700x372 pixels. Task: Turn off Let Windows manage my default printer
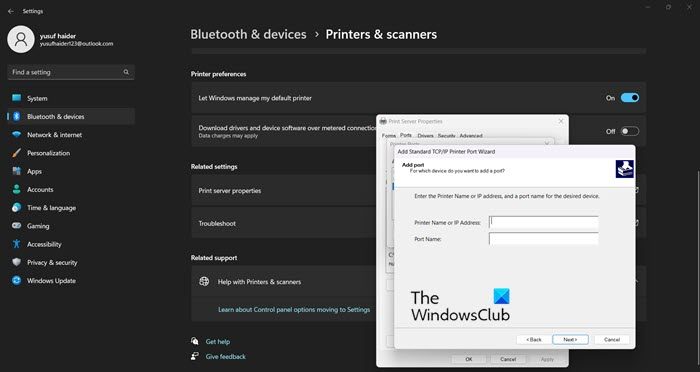click(629, 98)
